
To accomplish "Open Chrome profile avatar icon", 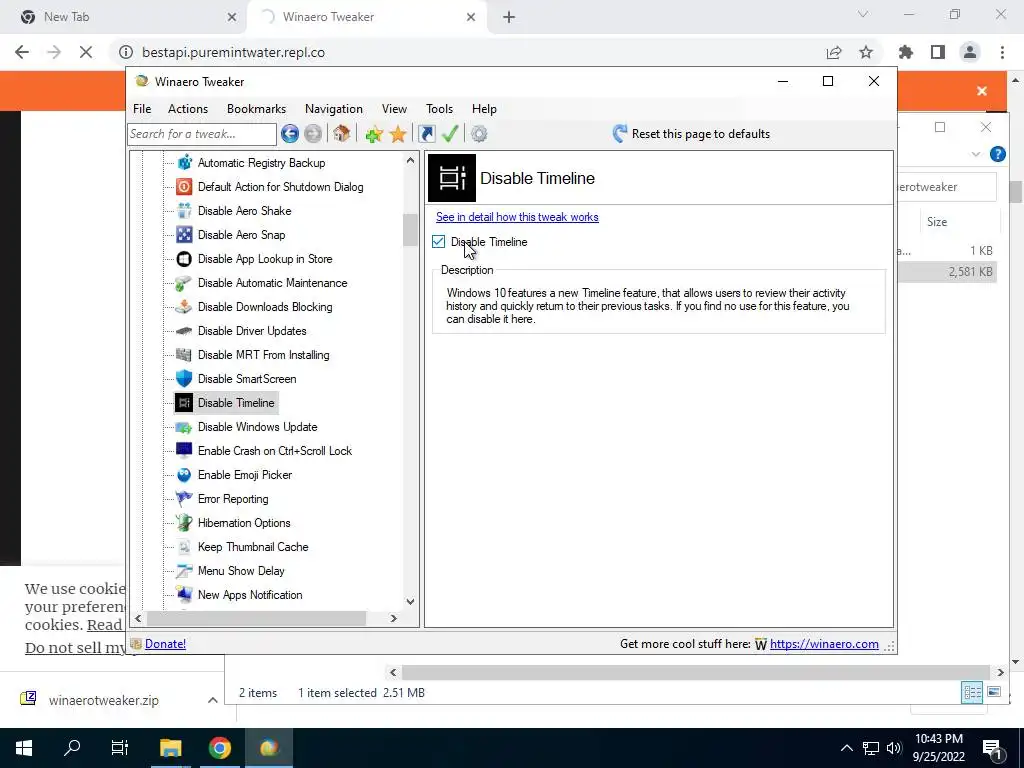I will click(x=970, y=52).
